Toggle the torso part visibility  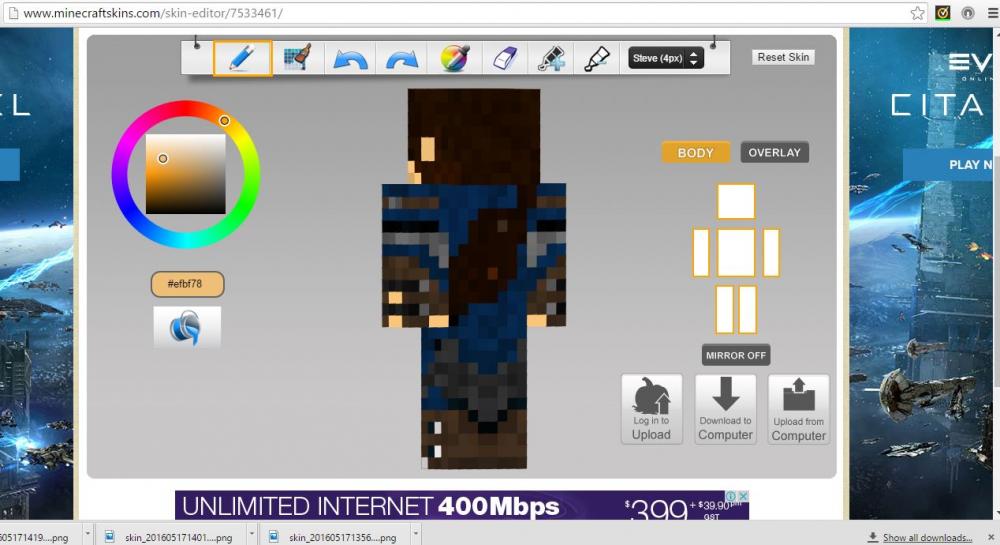(x=736, y=252)
